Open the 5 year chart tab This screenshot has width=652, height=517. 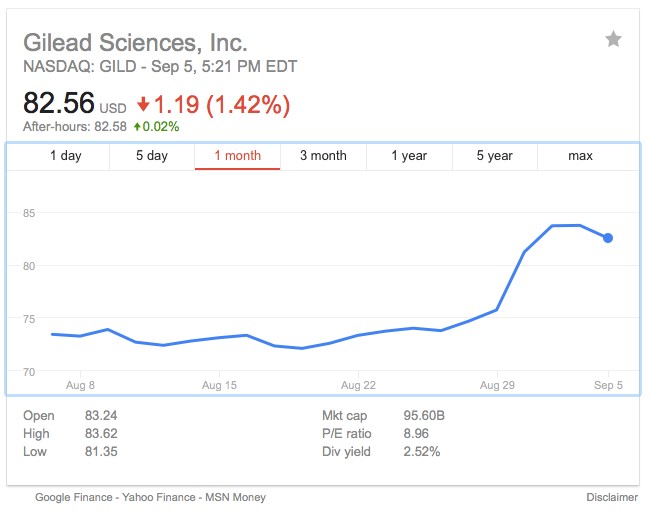pos(494,156)
